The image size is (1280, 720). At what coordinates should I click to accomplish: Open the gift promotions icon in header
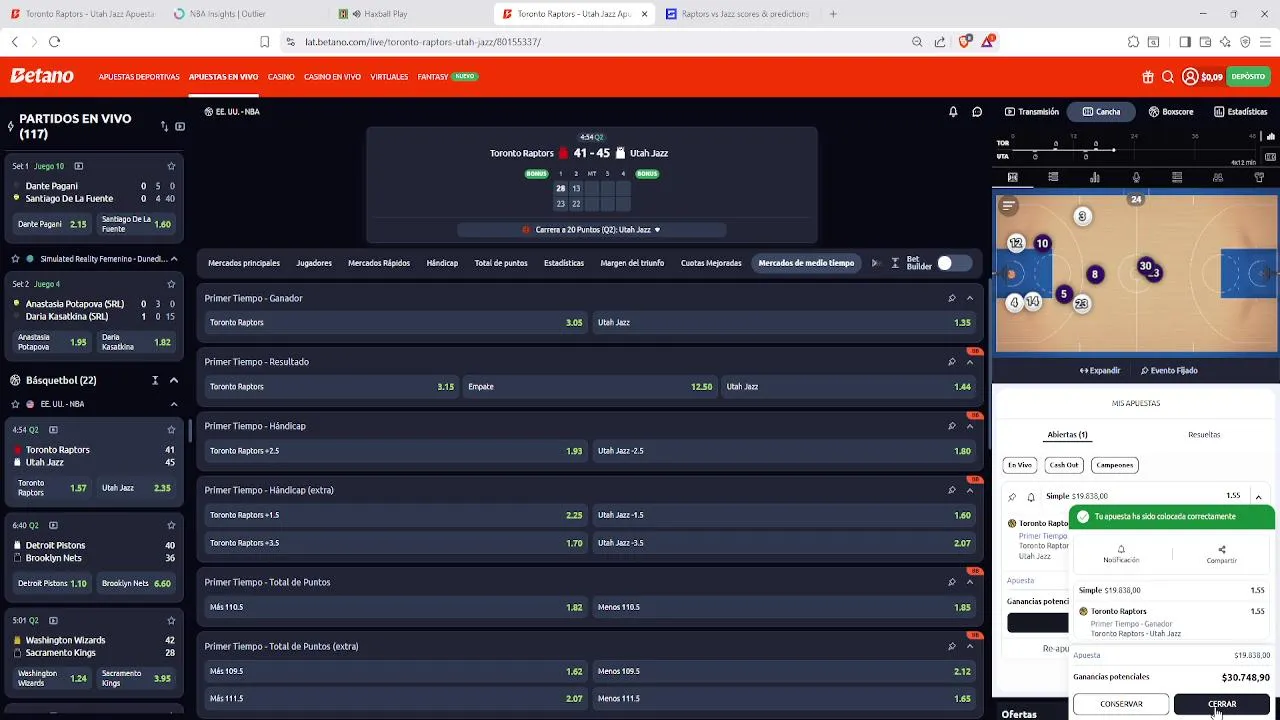(x=1148, y=77)
